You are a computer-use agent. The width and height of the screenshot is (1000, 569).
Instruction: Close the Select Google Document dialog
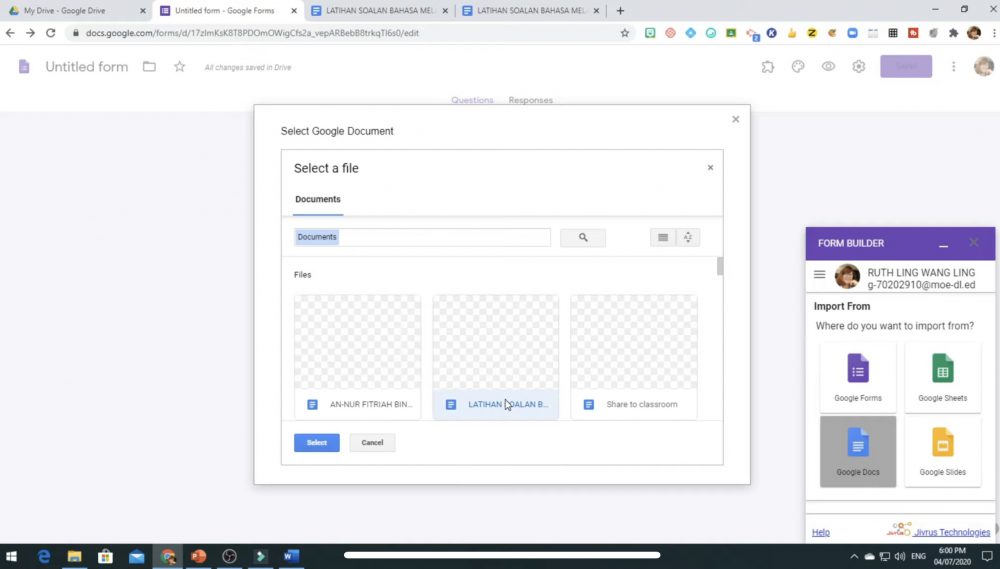point(735,119)
